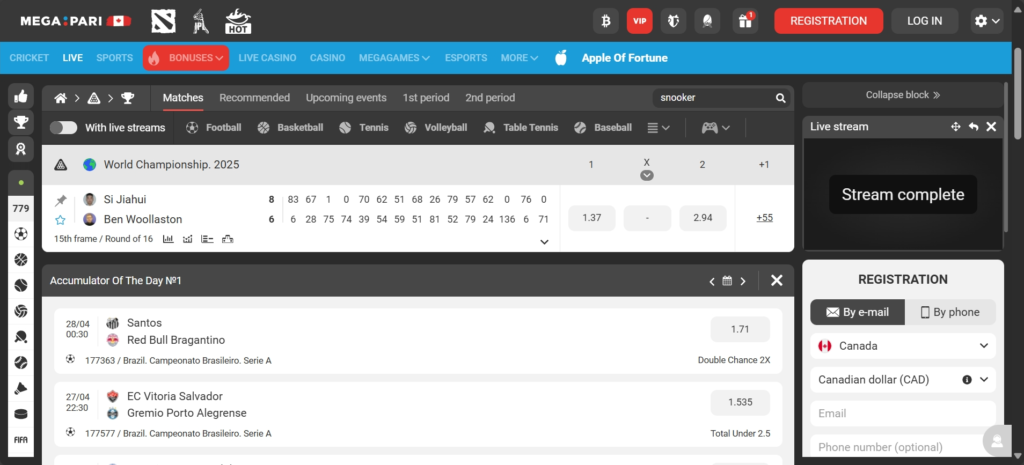Open the ESPORTS menu item
The width and height of the screenshot is (1024, 465).
[466, 57]
